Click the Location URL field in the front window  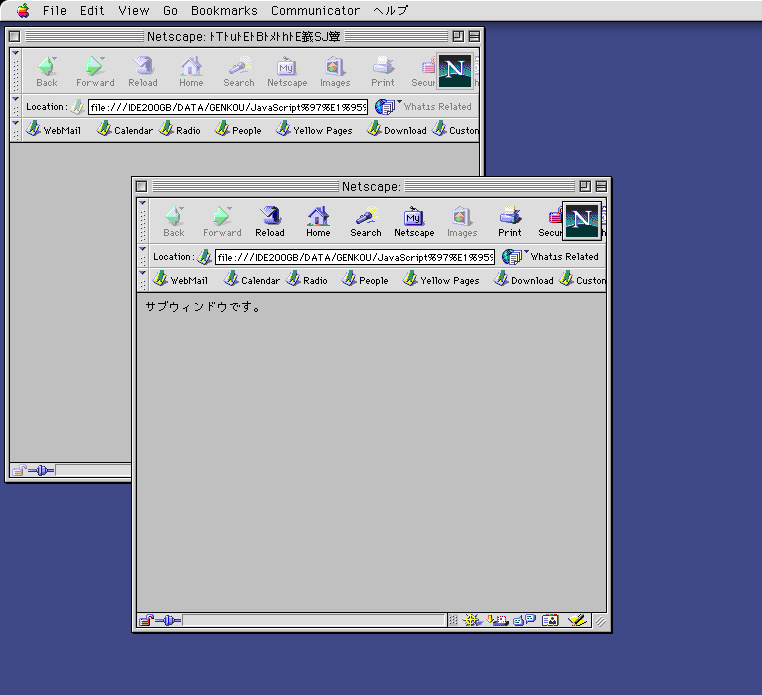click(354, 257)
